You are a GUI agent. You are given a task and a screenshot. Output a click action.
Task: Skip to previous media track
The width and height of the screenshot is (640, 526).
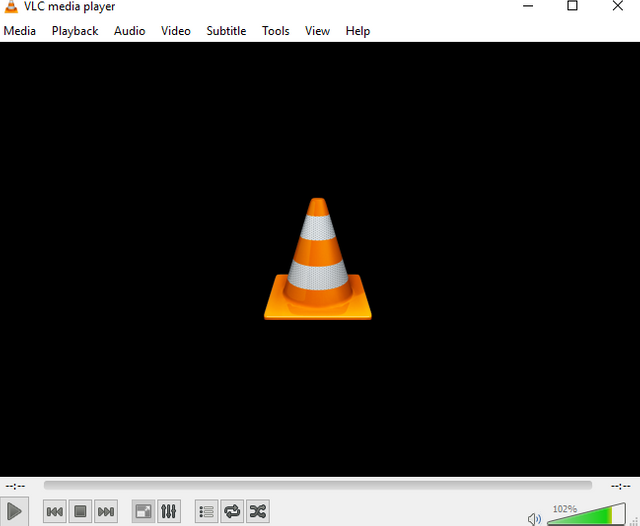tap(55, 511)
